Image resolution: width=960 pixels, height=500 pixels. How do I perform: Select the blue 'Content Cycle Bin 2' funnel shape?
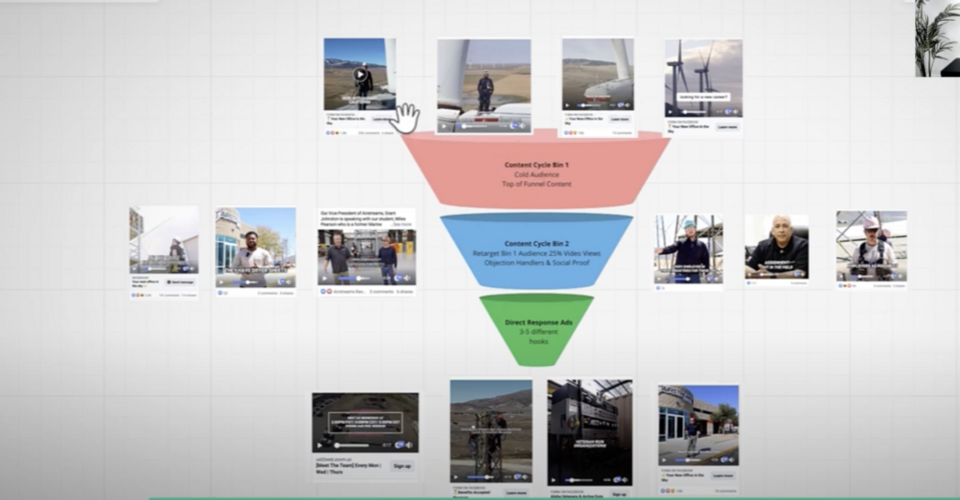click(536, 251)
